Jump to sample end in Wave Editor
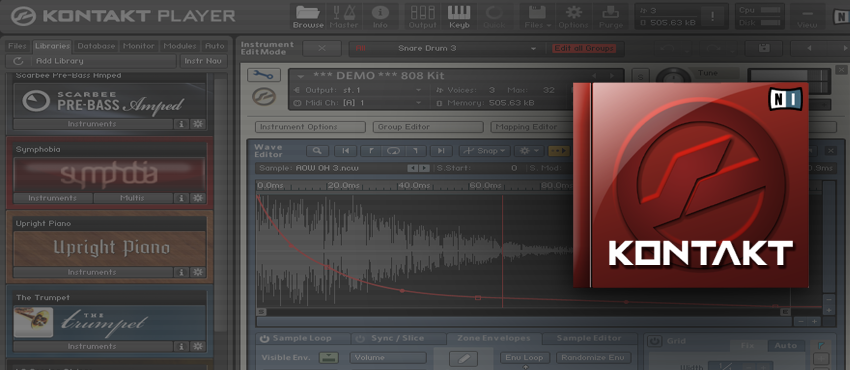 tap(441, 151)
